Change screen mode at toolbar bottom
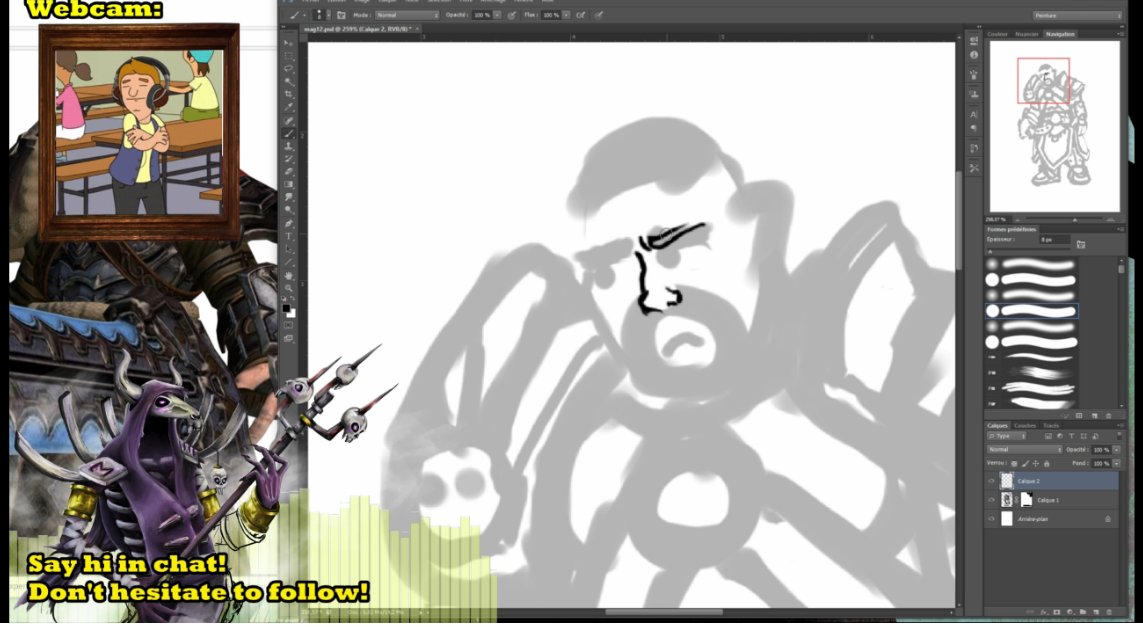The height and width of the screenshot is (627, 1143). click(288, 338)
